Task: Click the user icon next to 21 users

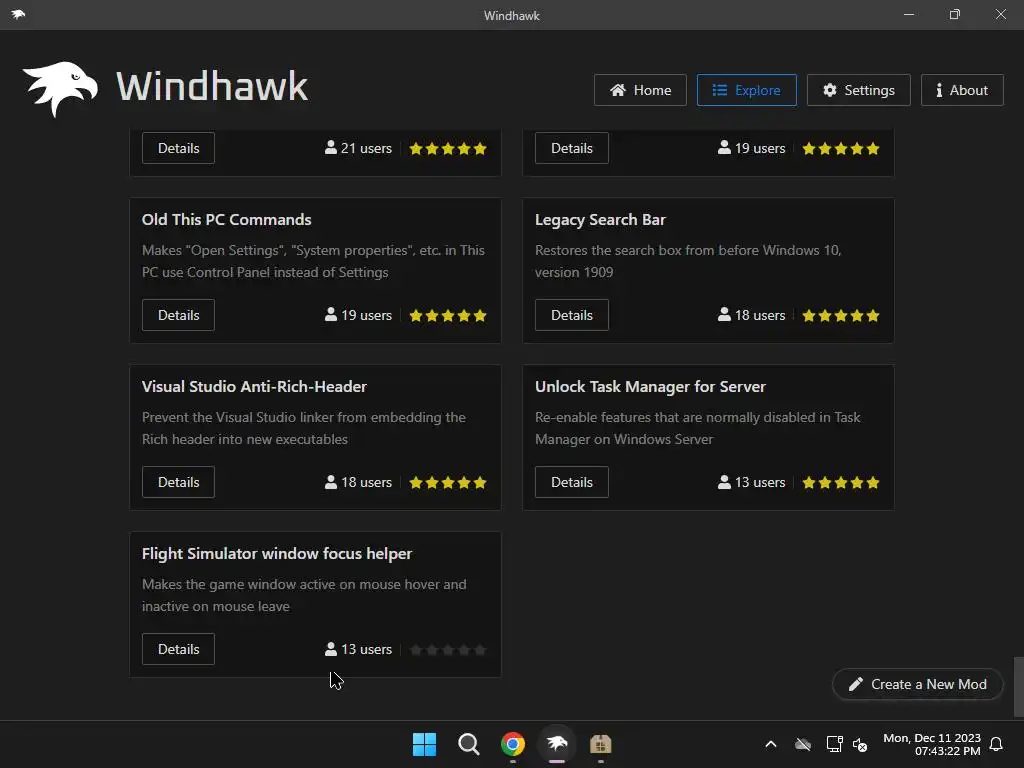Action: coord(331,148)
